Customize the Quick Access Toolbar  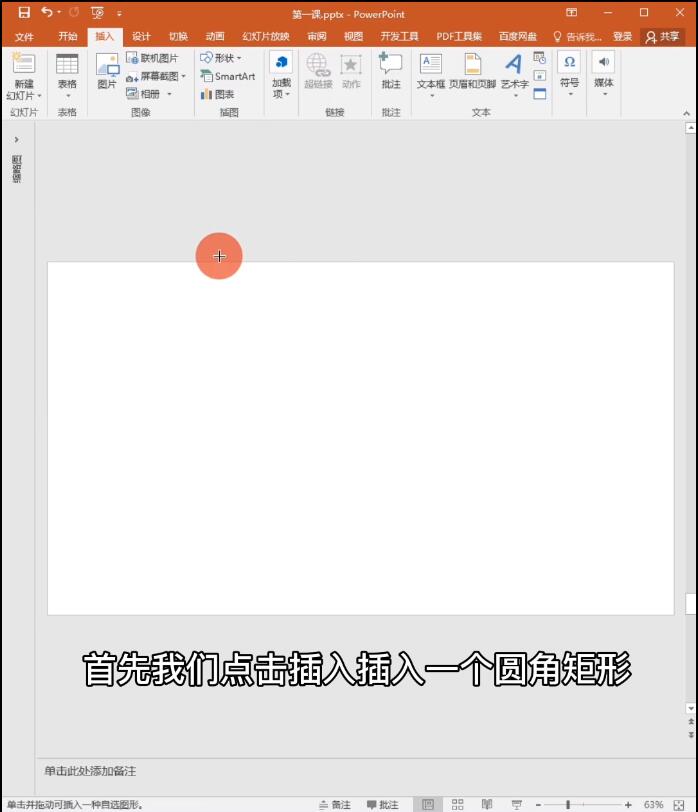point(119,13)
